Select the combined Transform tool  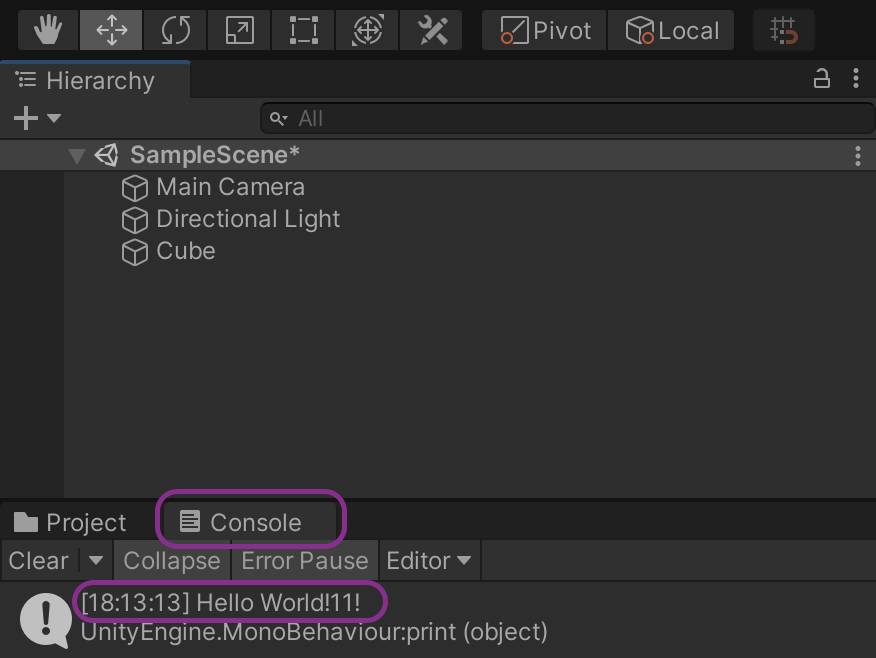368,30
